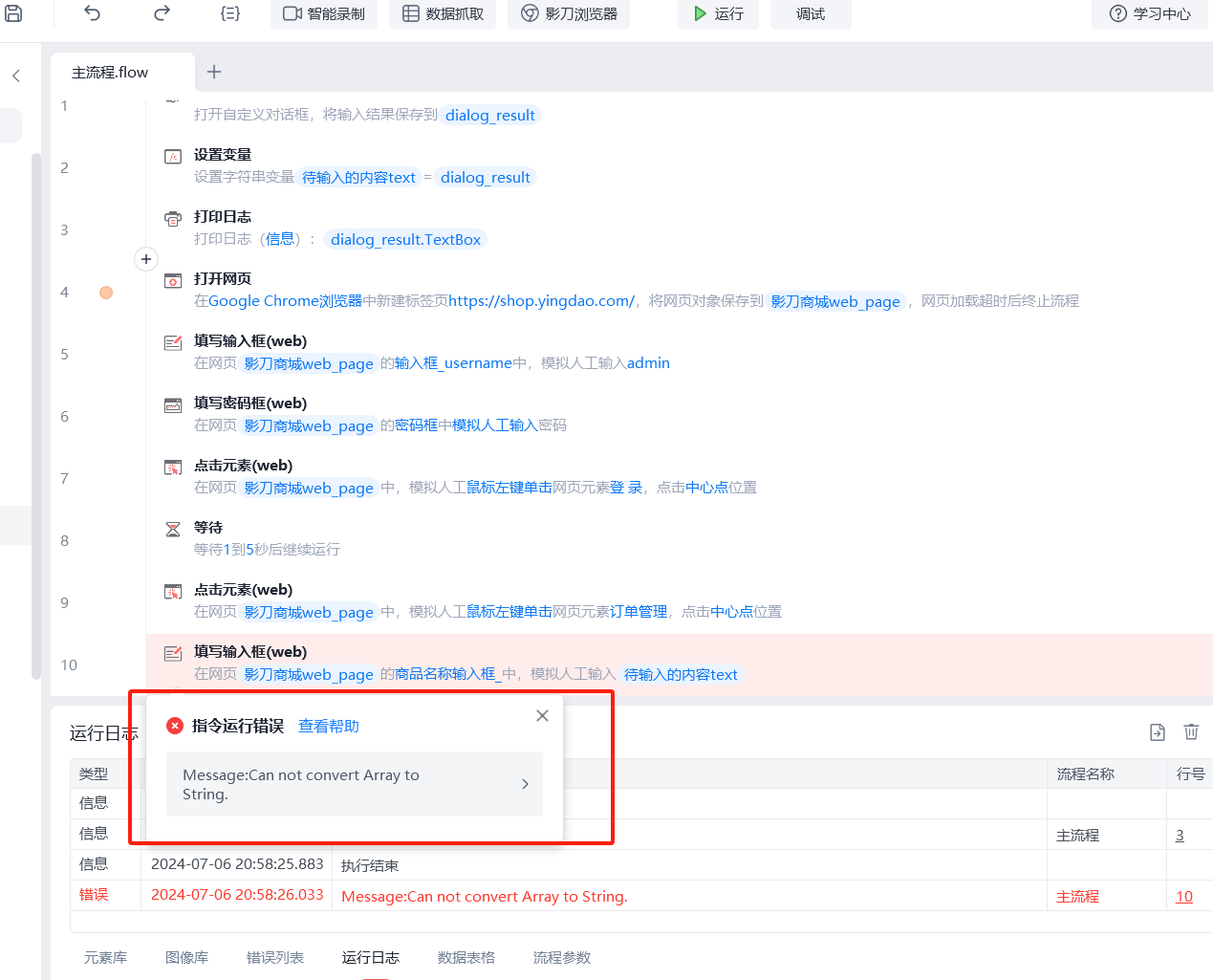Click the 填写密码框(web) step icon
This screenshot has height=980, width=1213.
[x=173, y=404]
